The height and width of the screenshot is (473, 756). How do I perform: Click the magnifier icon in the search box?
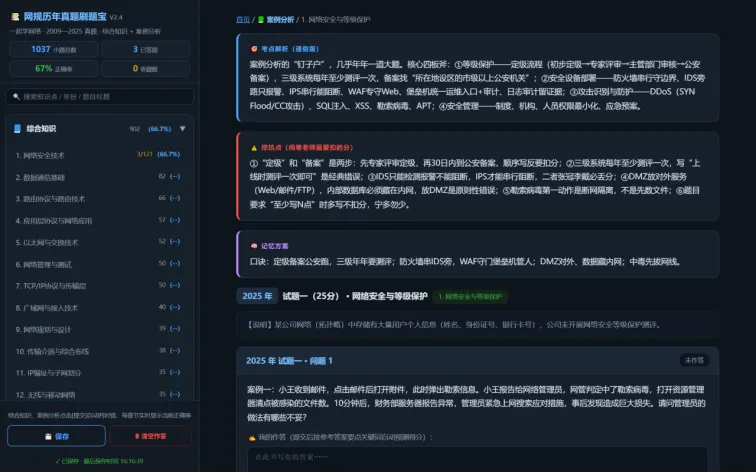click(x=16, y=96)
